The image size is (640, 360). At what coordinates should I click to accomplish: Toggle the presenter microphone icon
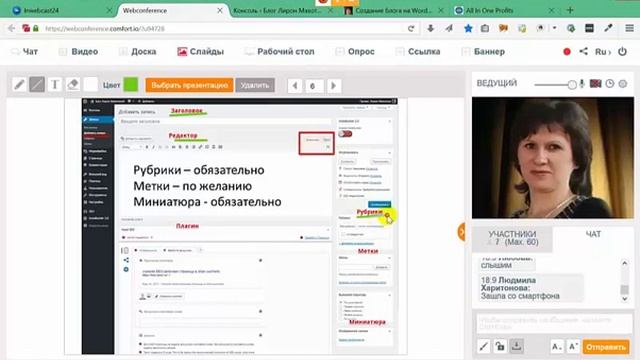pos(582,84)
